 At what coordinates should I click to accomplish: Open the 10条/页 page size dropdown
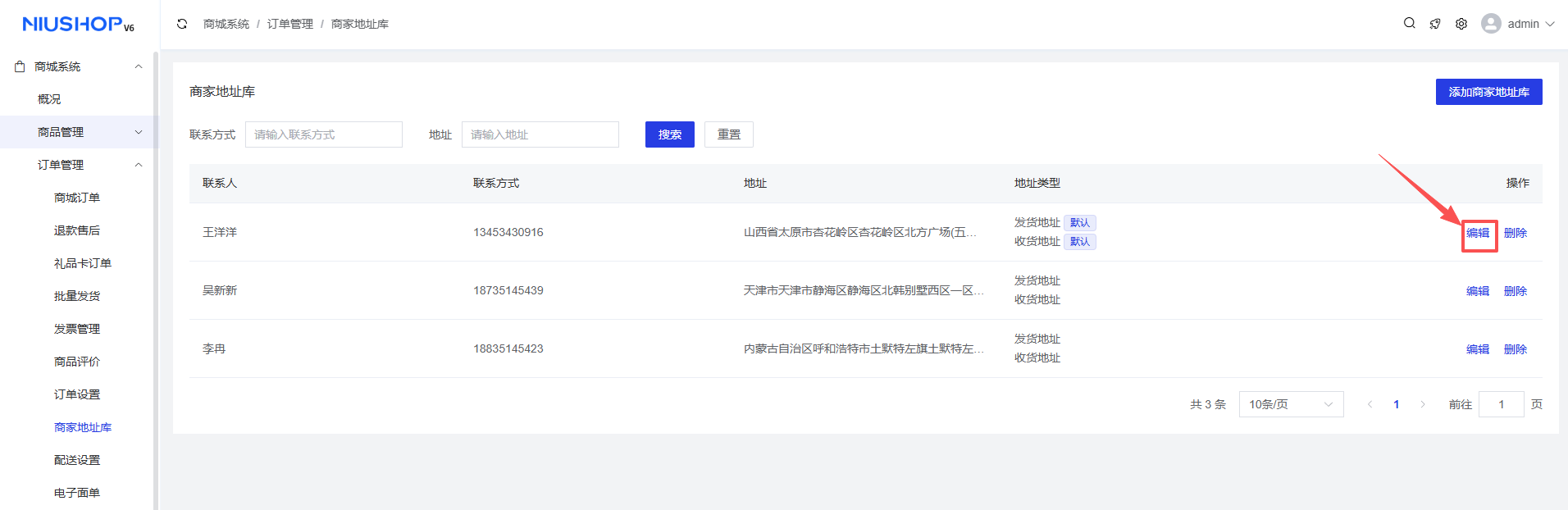pyautogui.click(x=1290, y=404)
